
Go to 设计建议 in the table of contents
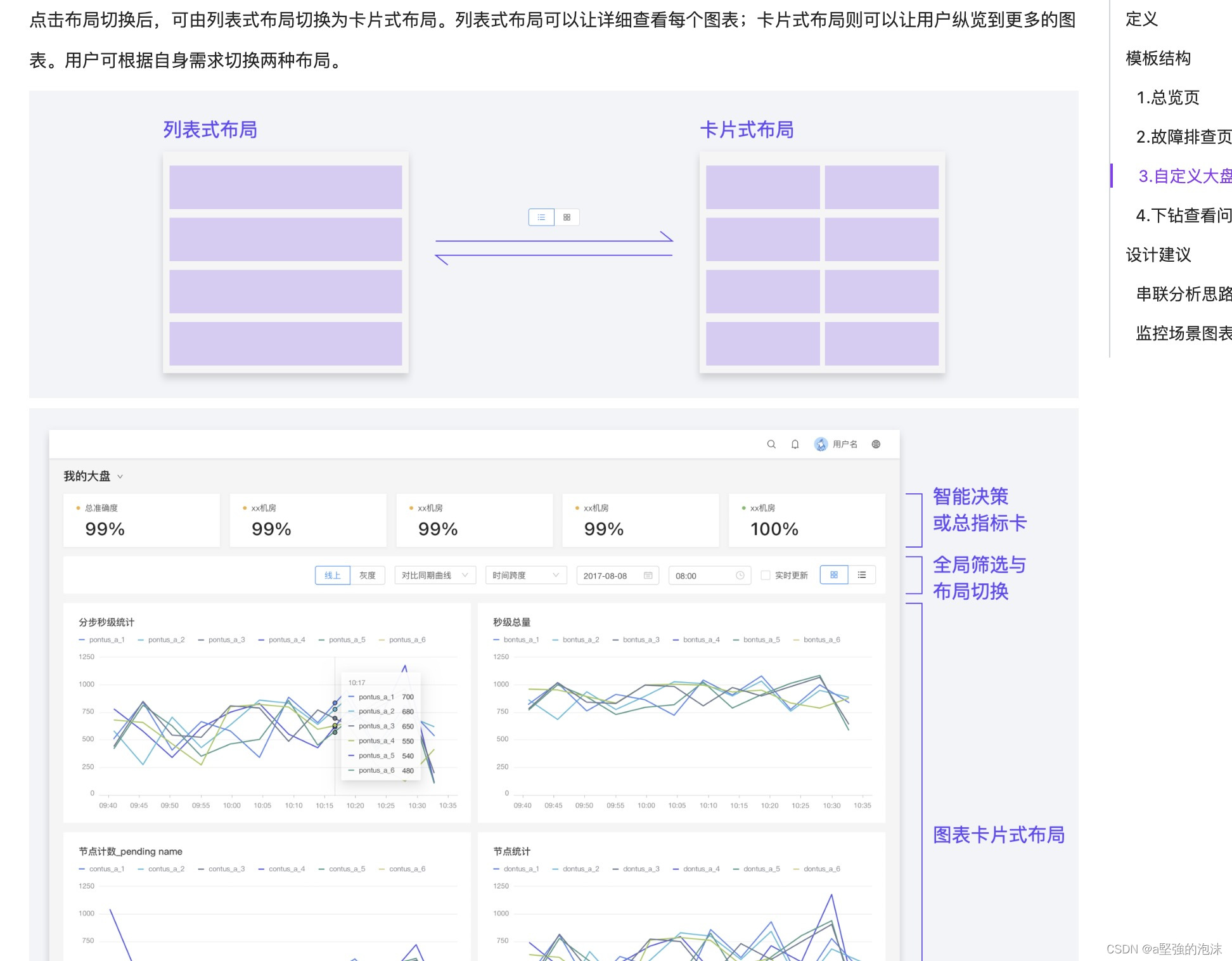click(1158, 255)
